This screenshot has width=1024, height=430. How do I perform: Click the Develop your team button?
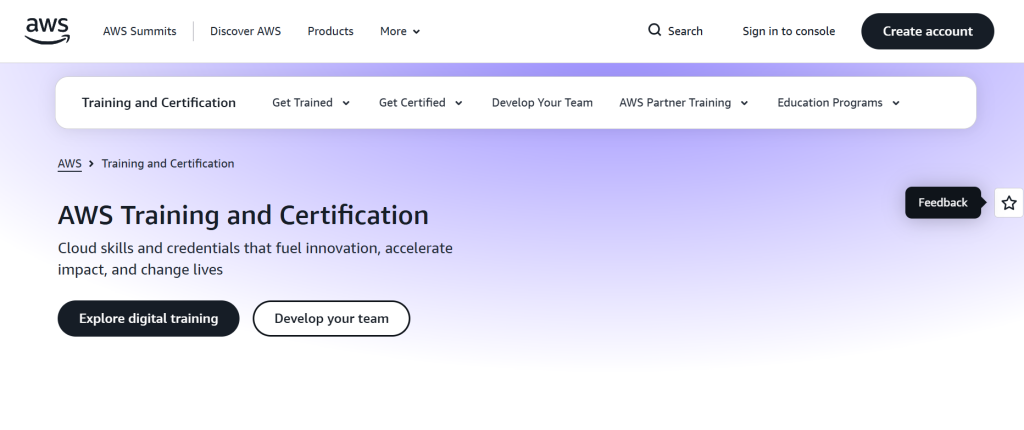click(x=331, y=318)
